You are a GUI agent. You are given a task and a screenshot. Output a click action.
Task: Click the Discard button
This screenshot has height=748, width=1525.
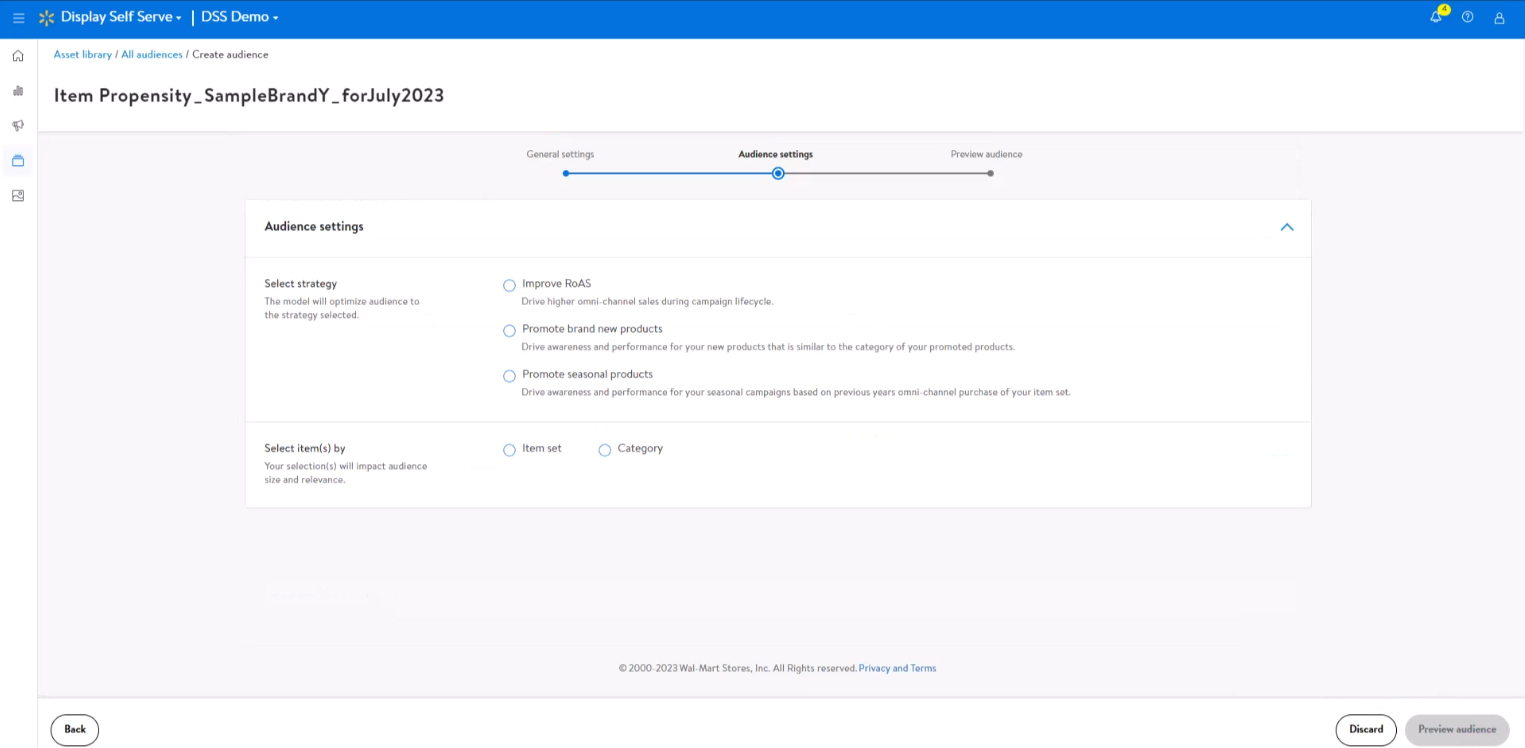1365,729
